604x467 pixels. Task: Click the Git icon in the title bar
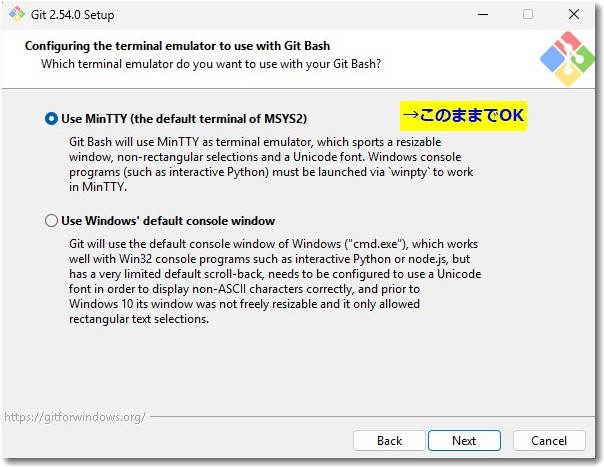click(17, 14)
